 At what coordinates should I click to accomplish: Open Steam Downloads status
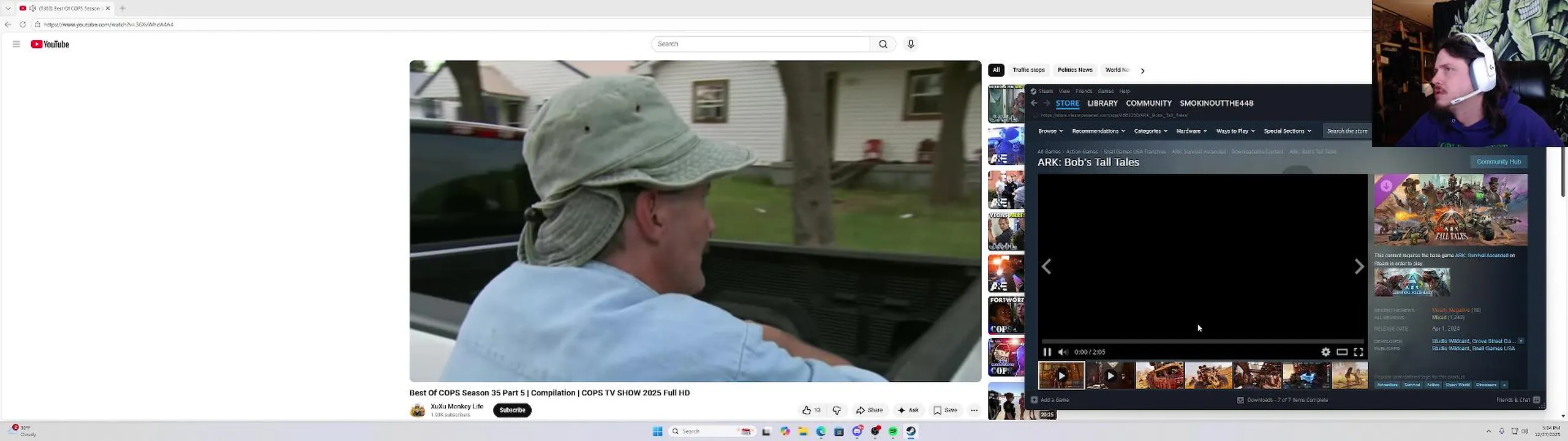(x=1282, y=400)
